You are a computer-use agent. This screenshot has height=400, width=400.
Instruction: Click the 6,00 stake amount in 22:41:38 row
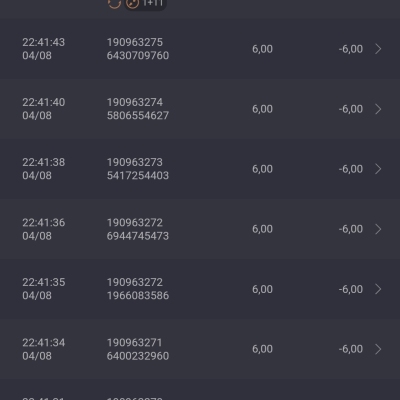tap(262, 169)
